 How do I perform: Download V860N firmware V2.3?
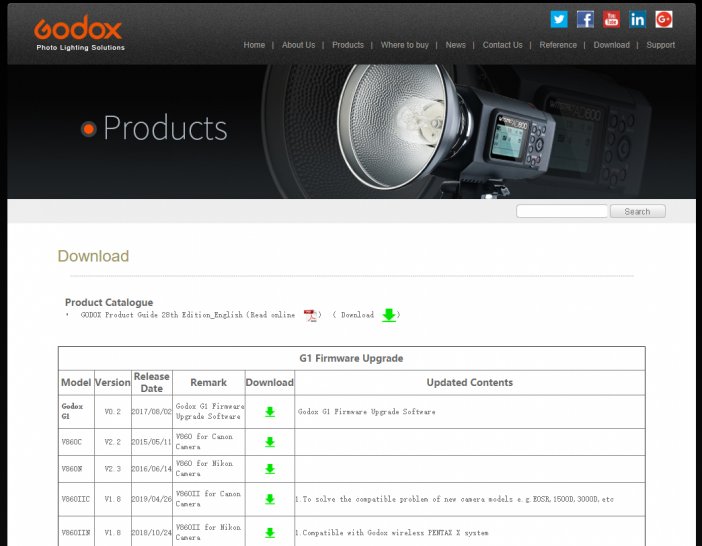click(x=270, y=469)
